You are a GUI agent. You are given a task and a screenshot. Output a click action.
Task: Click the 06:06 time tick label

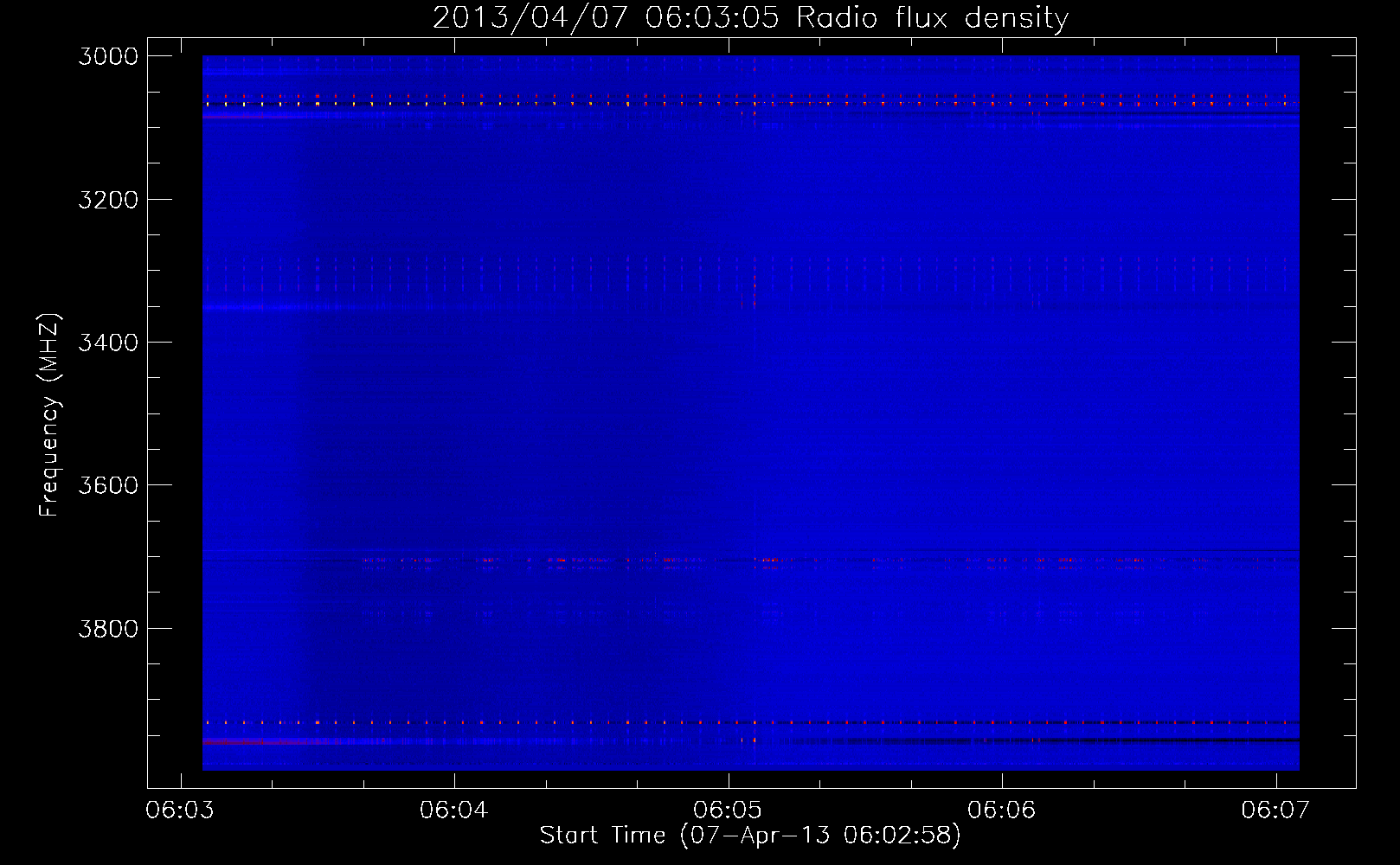pyautogui.click(x=1002, y=811)
